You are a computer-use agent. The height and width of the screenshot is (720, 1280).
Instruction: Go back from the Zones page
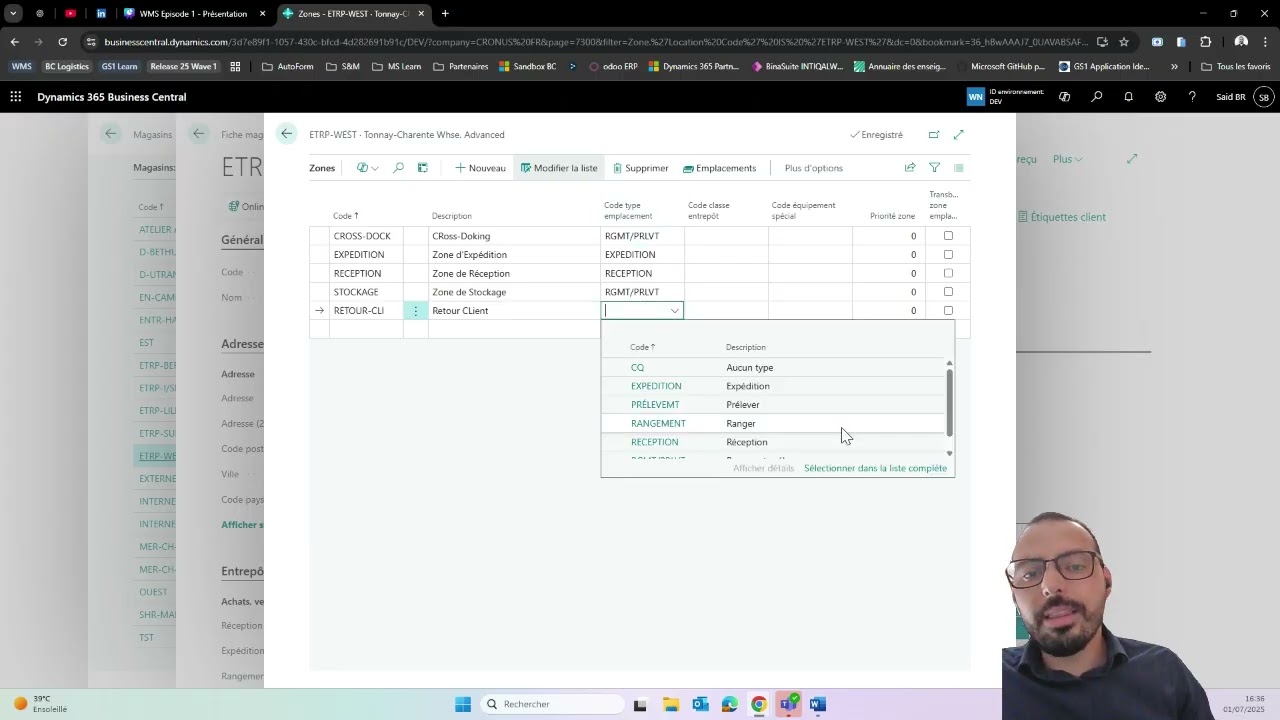(x=287, y=134)
